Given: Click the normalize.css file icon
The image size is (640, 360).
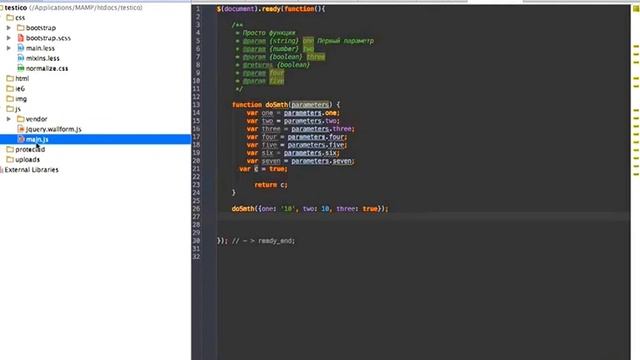Looking at the screenshot, I should tap(21, 68).
